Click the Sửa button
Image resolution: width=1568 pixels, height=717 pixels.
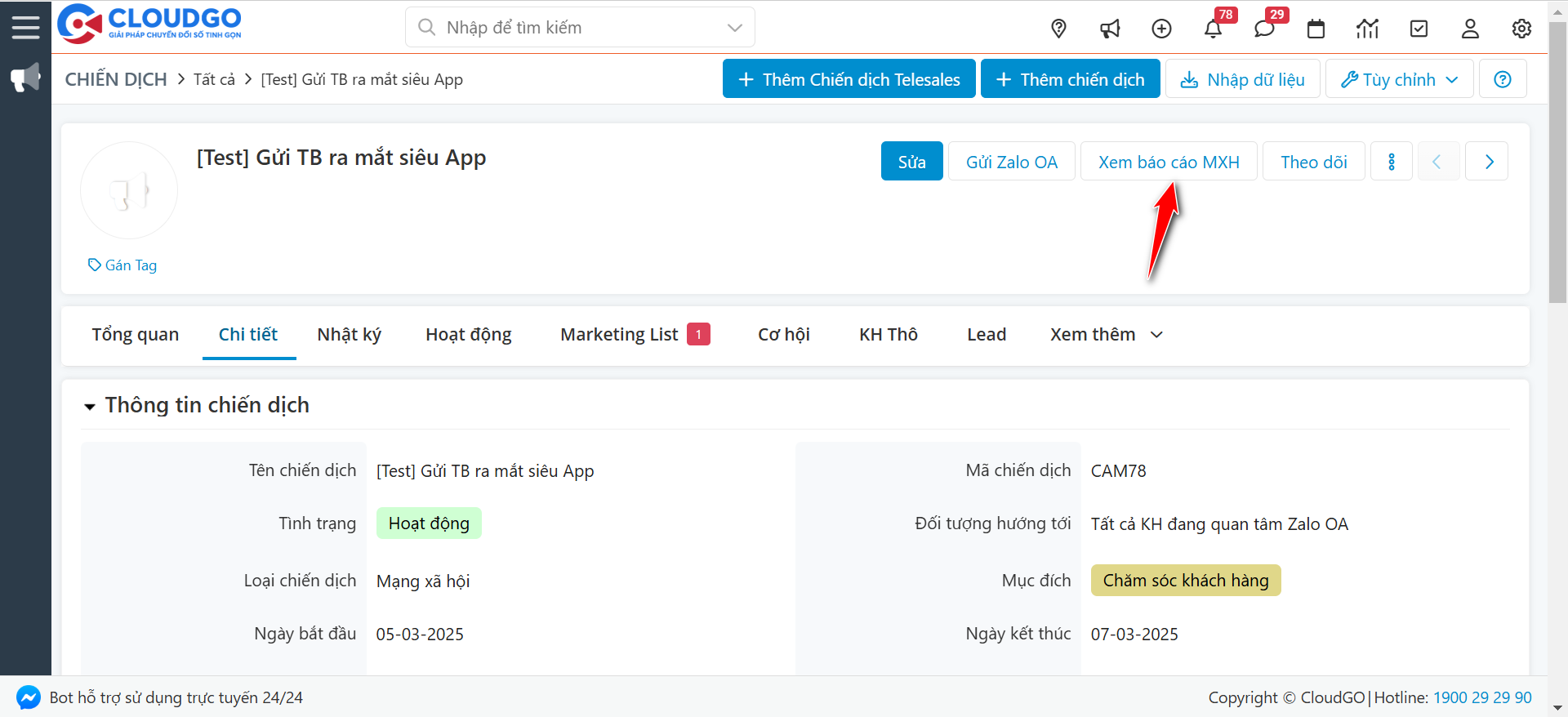tap(911, 162)
